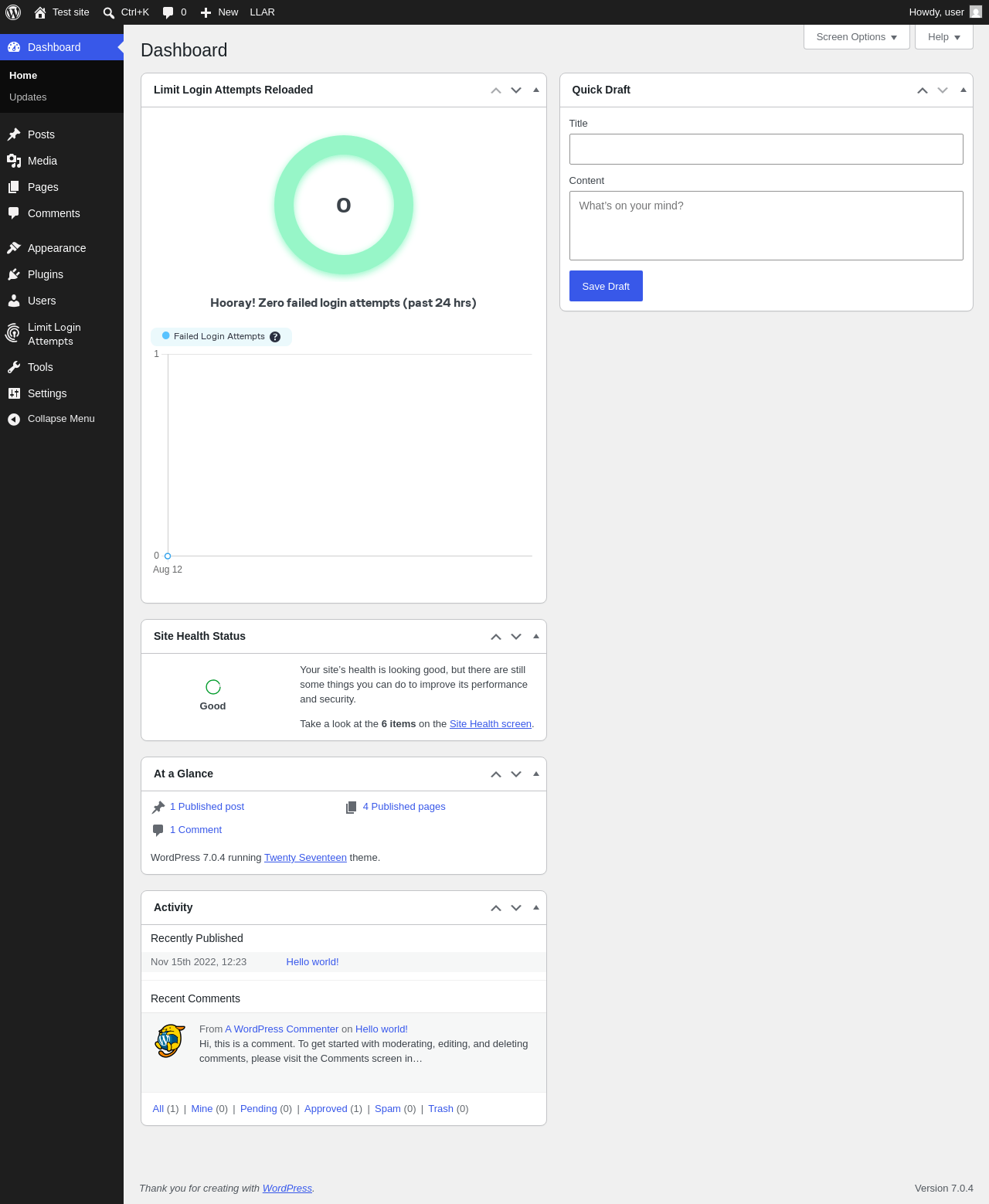Click the comment icon beside 1 Comment
The image size is (989, 1204).
point(158,830)
